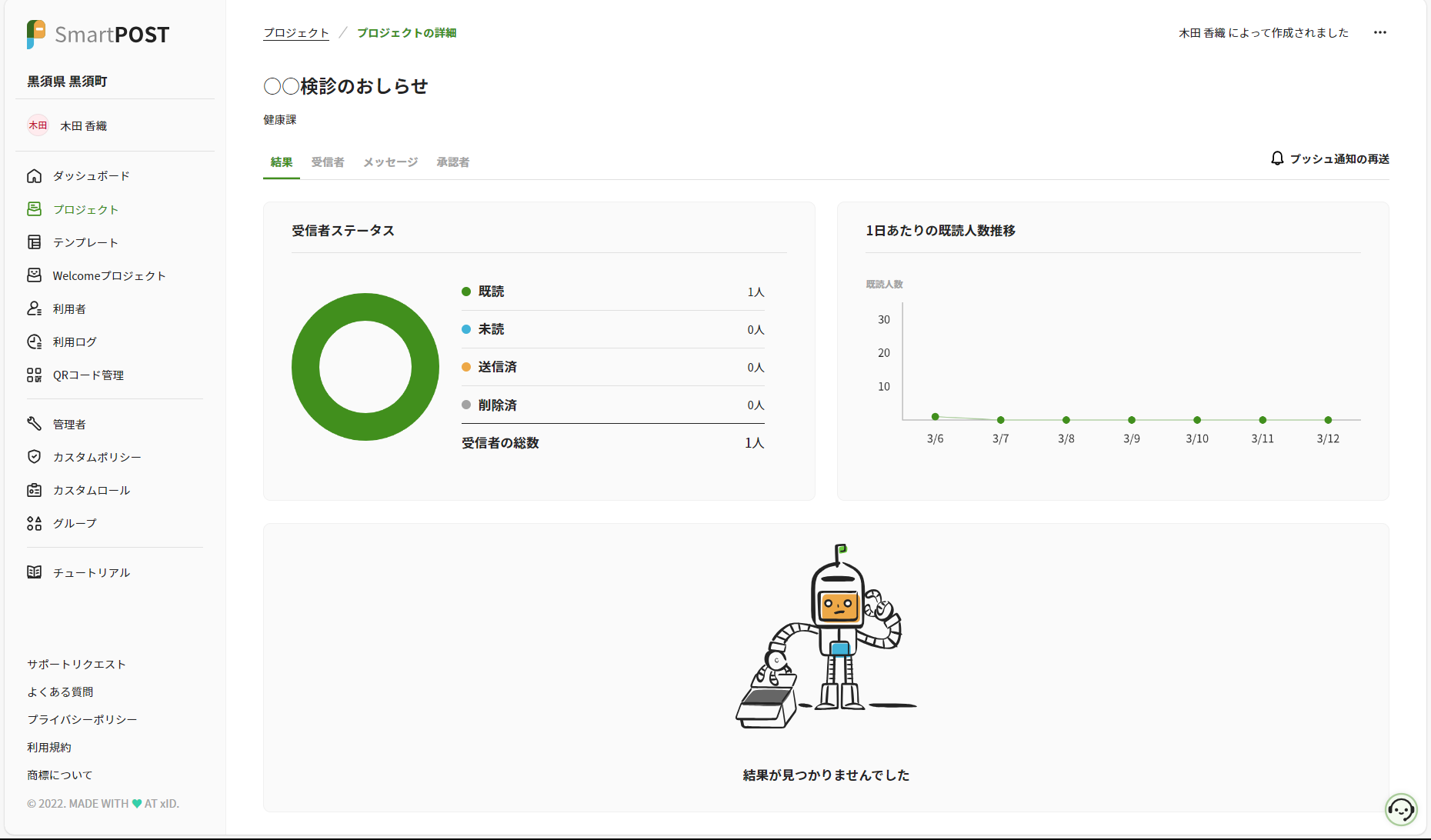Click the プロジェクト breadcrumb link

(x=296, y=33)
